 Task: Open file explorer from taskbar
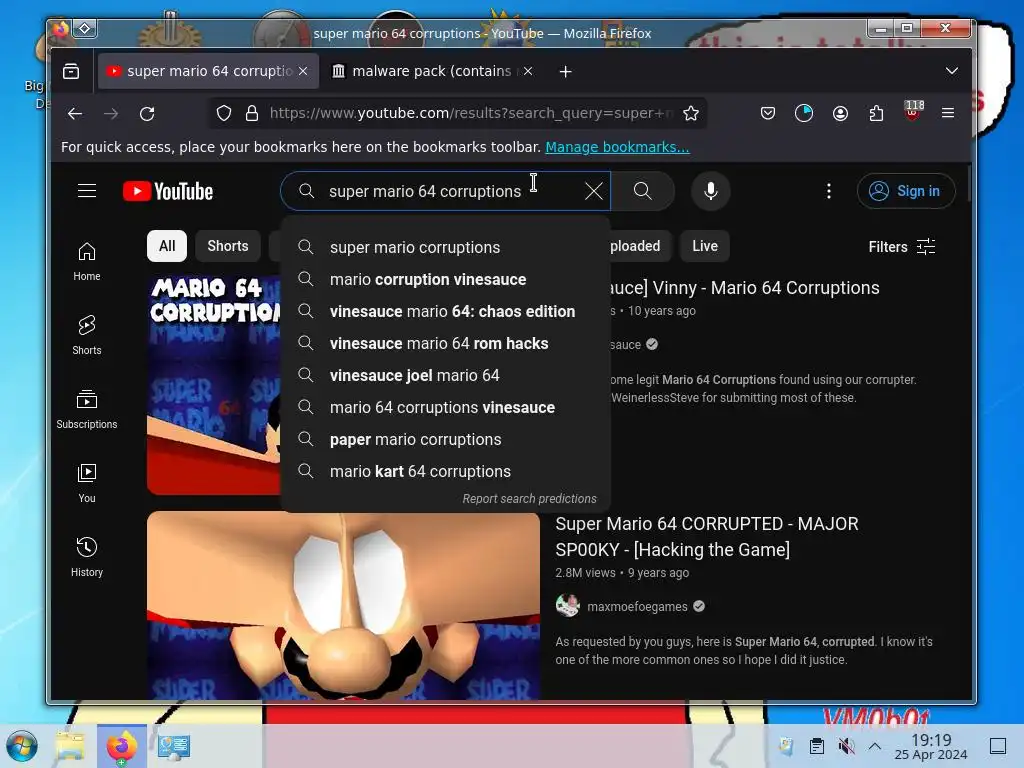(x=70, y=746)
